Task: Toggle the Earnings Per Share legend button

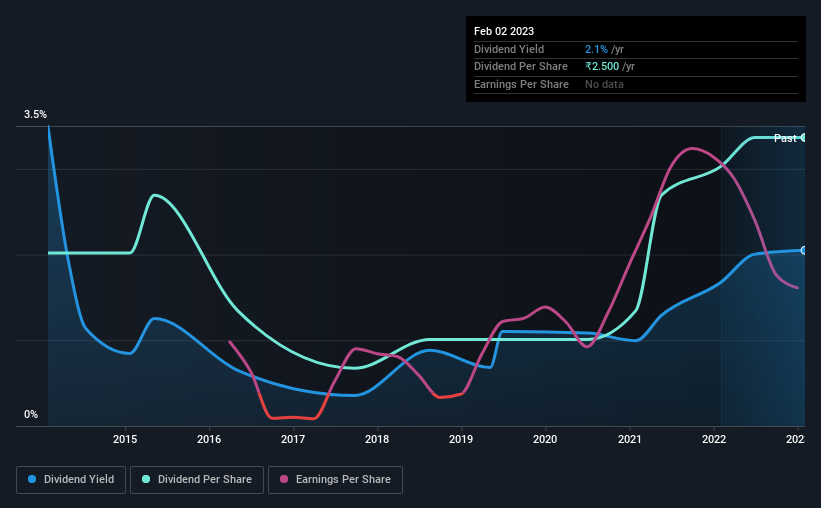Action: [335, 479]
